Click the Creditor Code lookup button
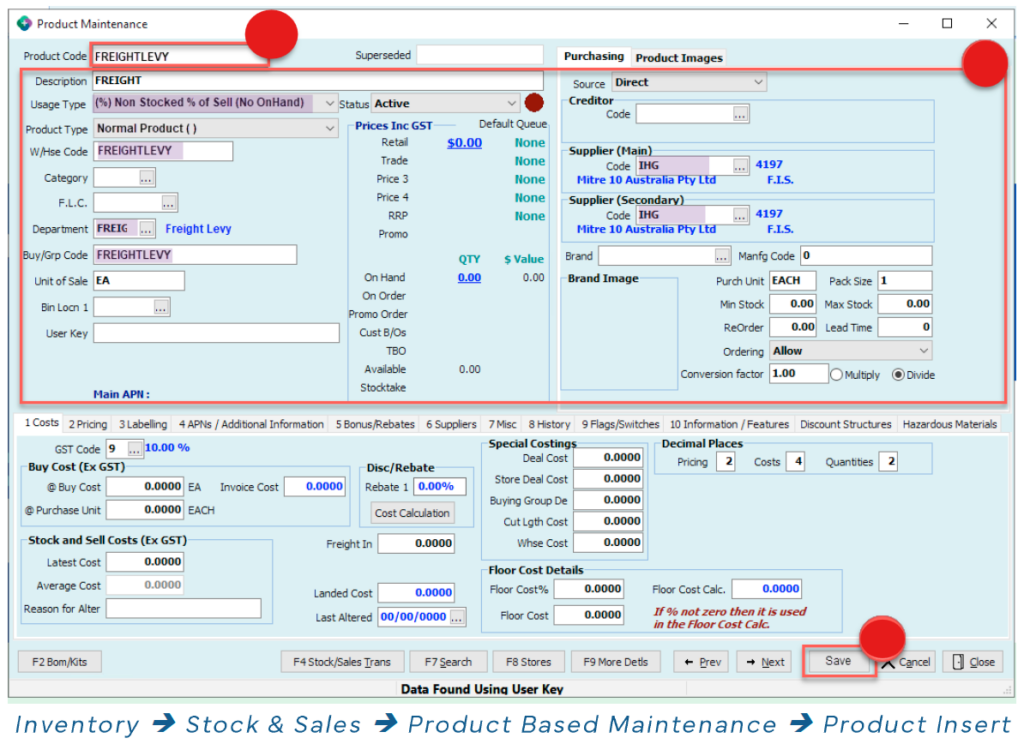1024x744 pixels. point(740,115)
